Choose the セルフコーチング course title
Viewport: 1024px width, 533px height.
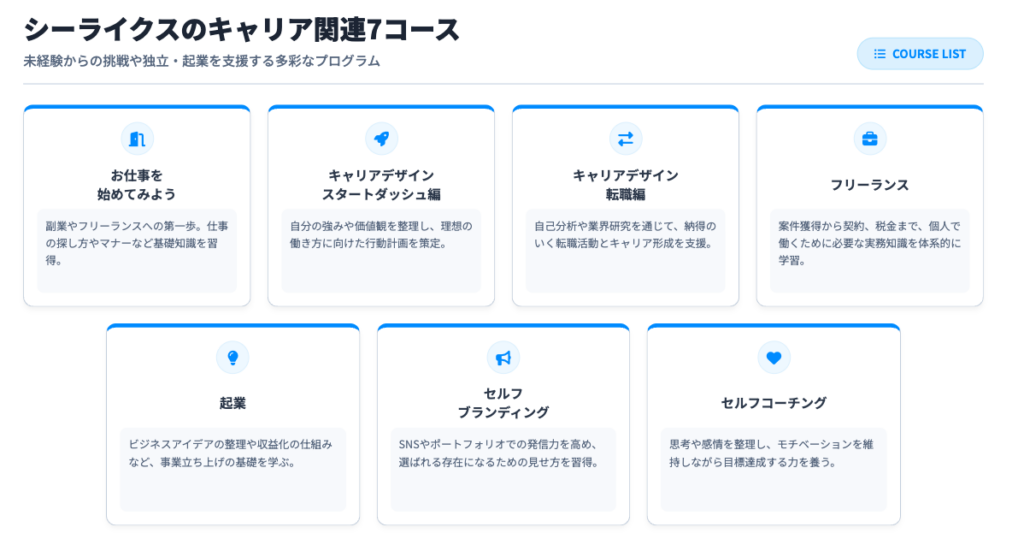click(773, 403)
